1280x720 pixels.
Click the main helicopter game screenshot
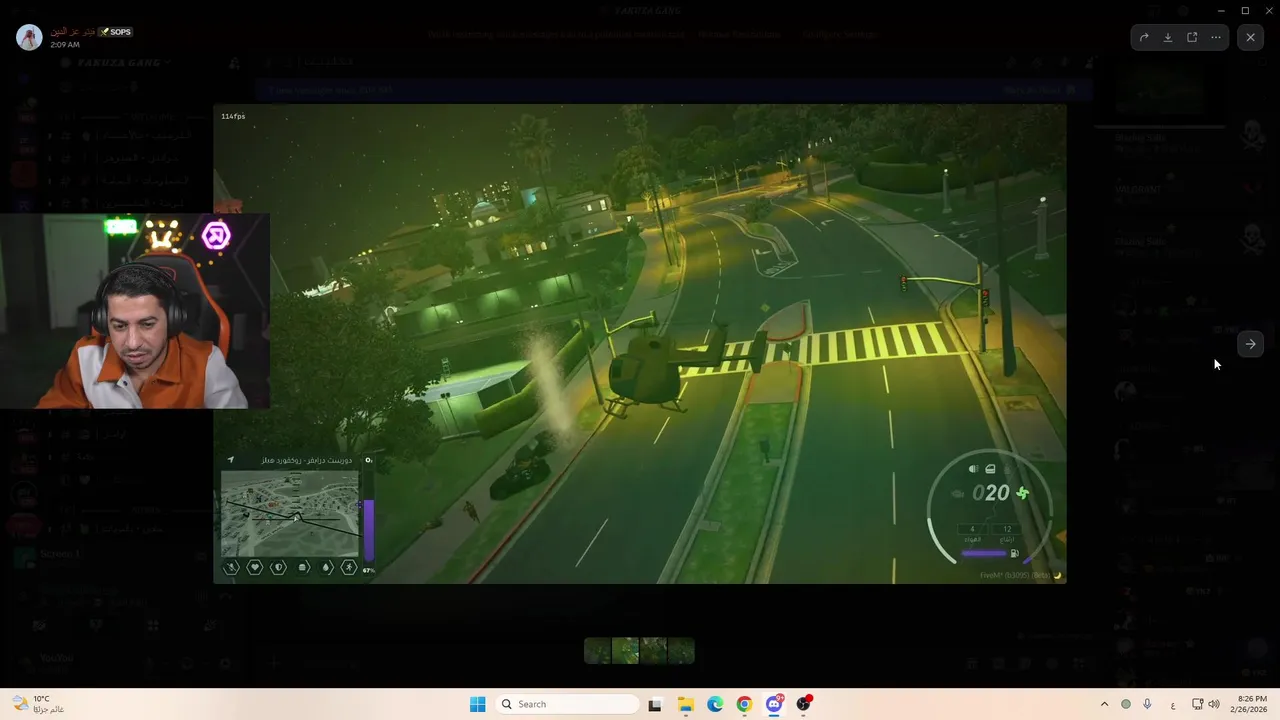coord(640,344)
